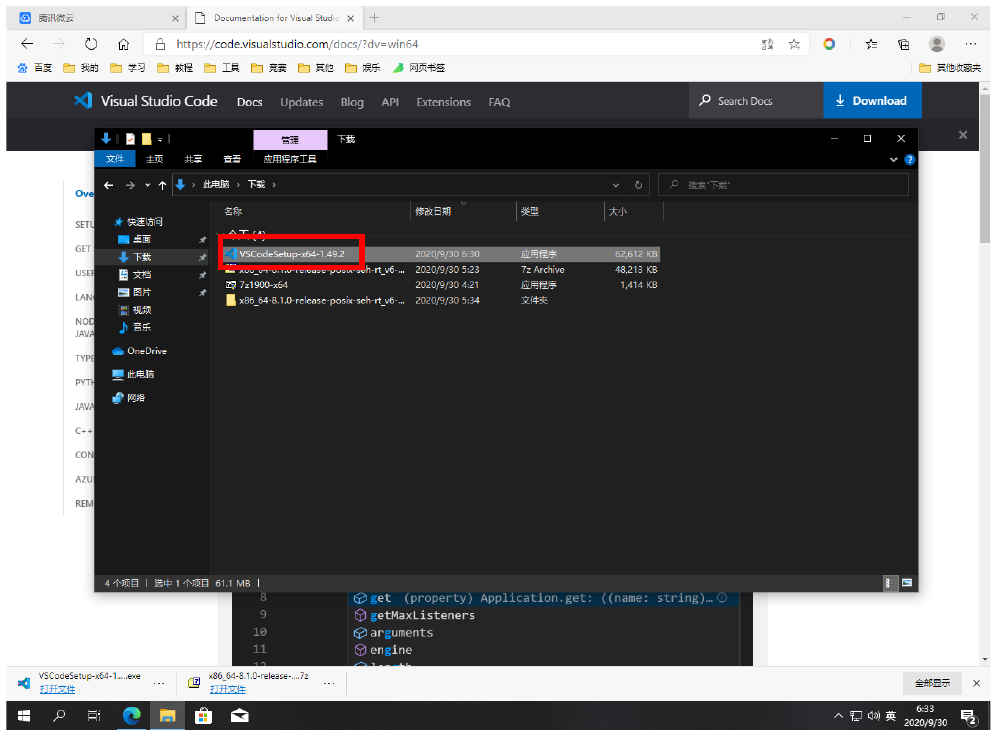
Task: Toggle the input language indicator 英
Action: 890,716
